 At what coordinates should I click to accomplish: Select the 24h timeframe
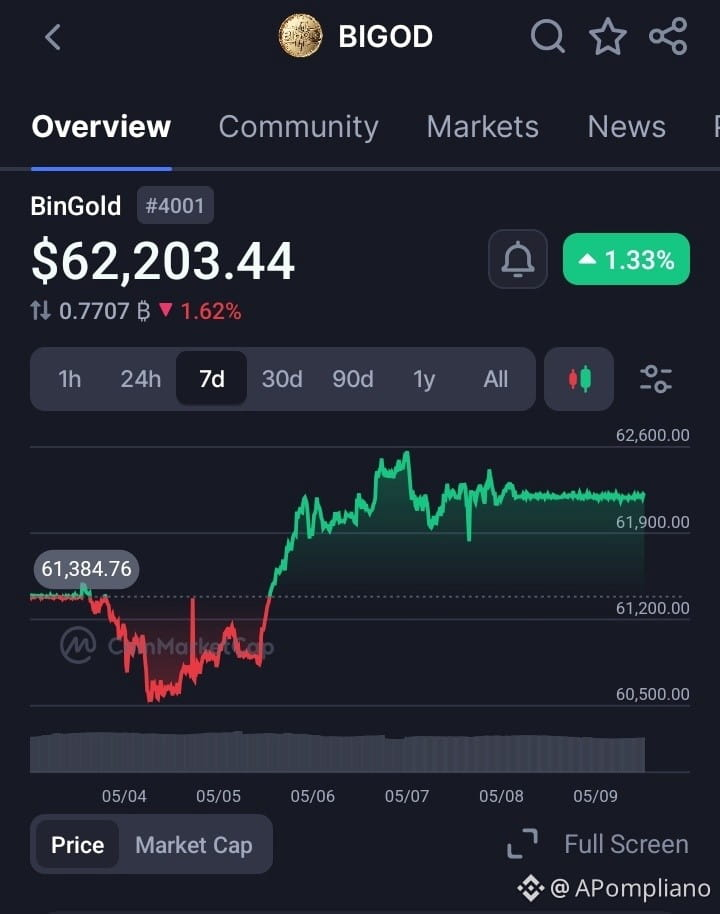[141, 379]
